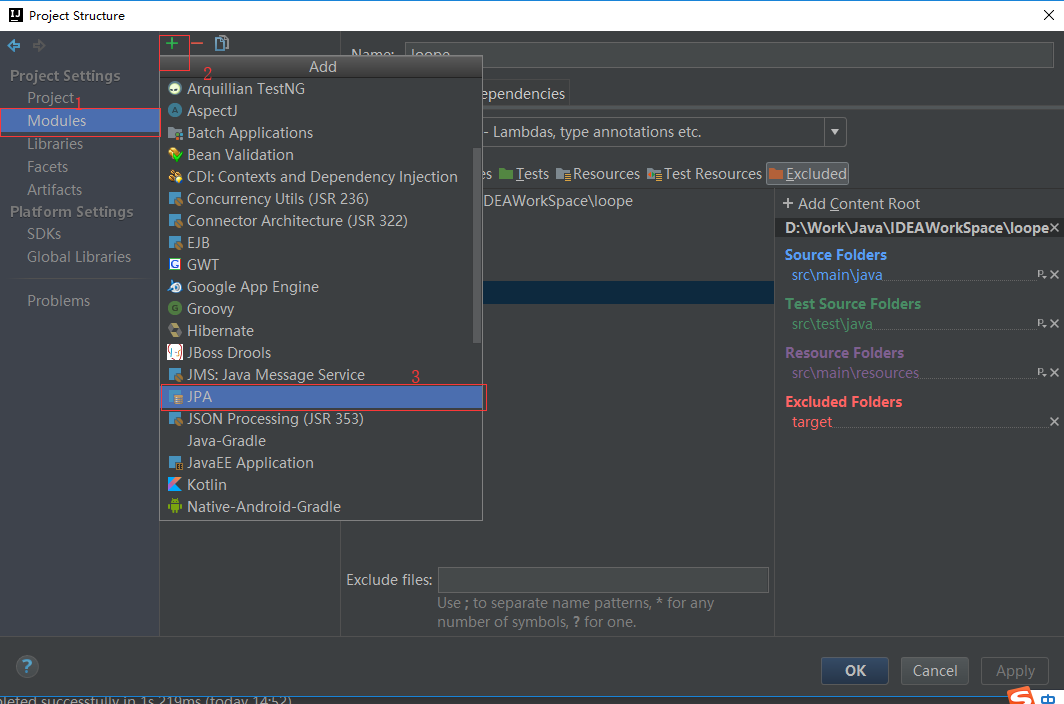
Task: Click the red minus Remove icon
Action: pos(197,43)
